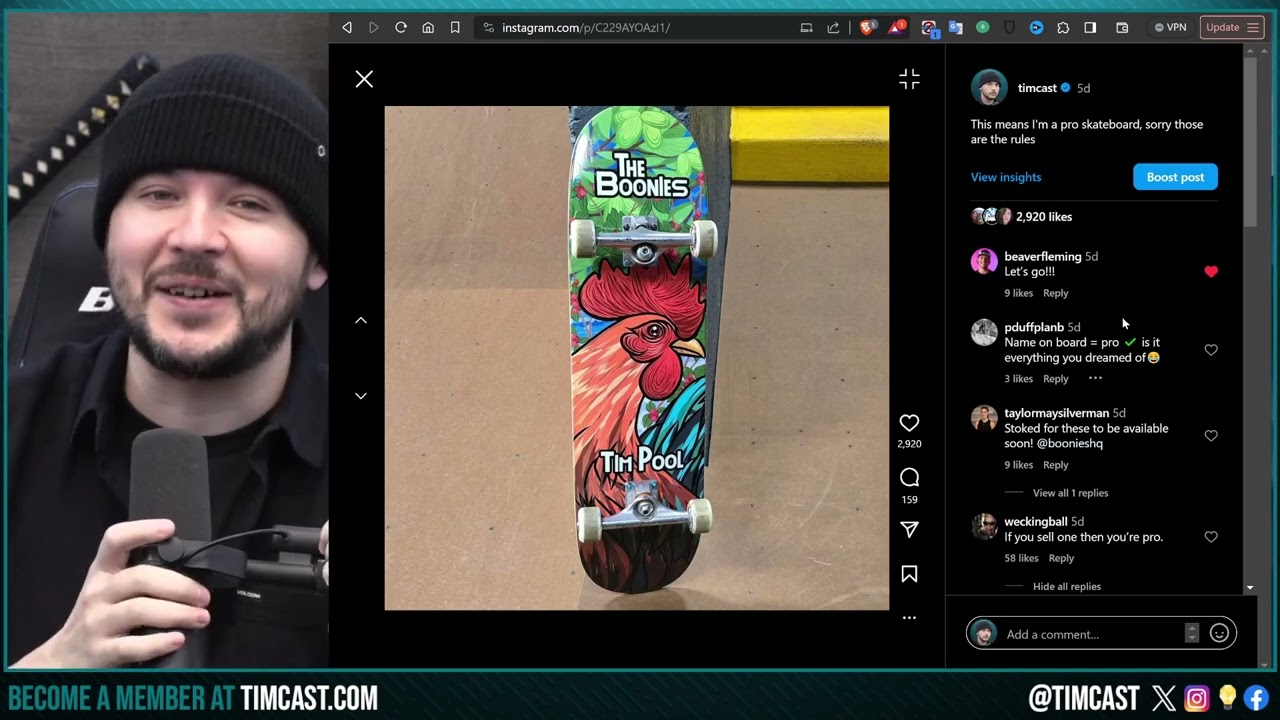The image size is (1280, 720).
Task: Share post with paper plane icon
Action: click(909, 530)
